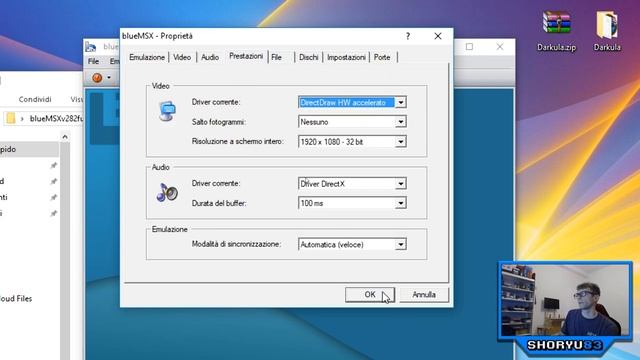Viewport: 640px width, 360px height.
Task: Expand the Durata del buffer dropdown
Action: point(401,203)
